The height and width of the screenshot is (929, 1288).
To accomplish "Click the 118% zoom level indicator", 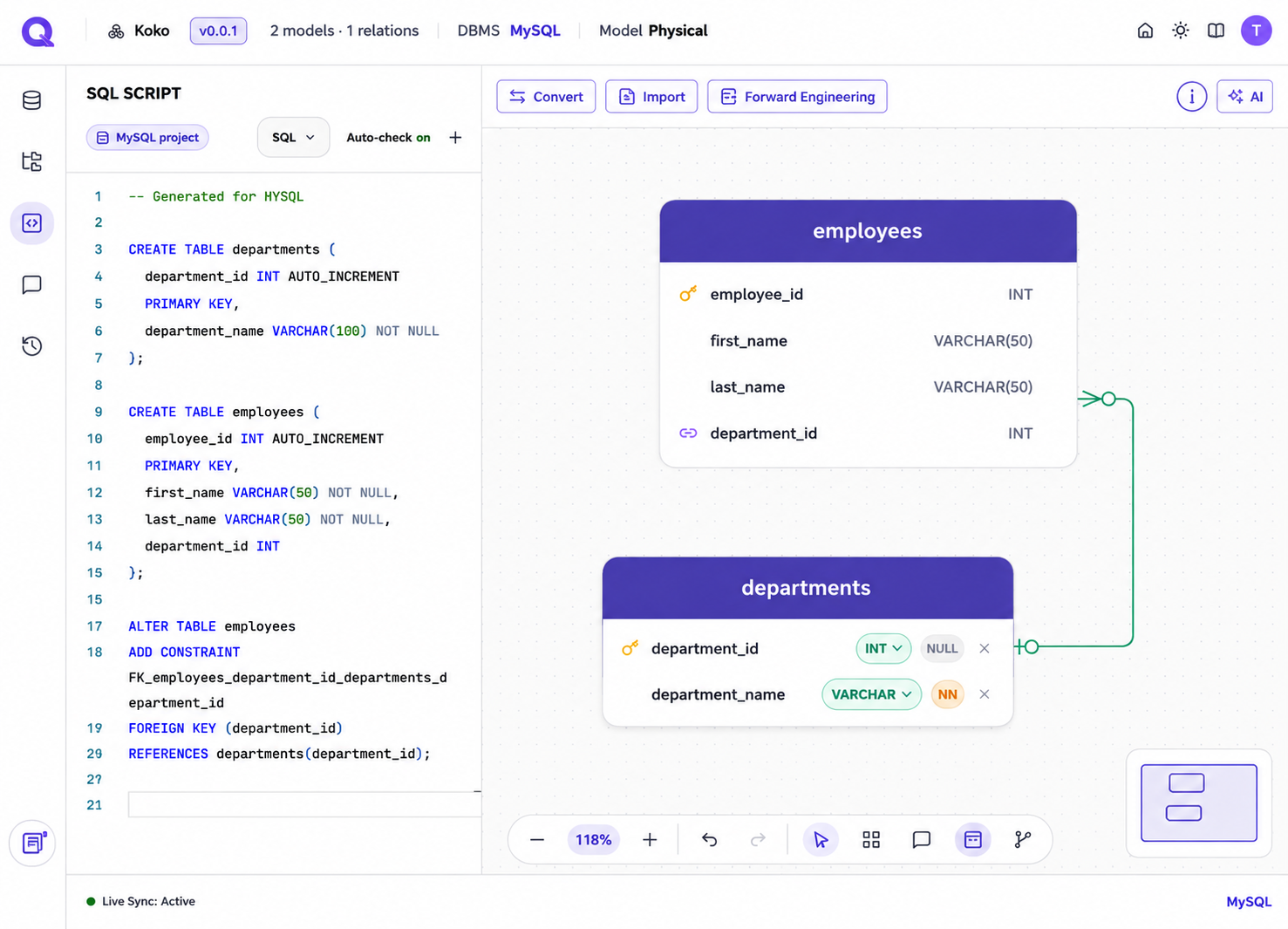I will 593,840.
